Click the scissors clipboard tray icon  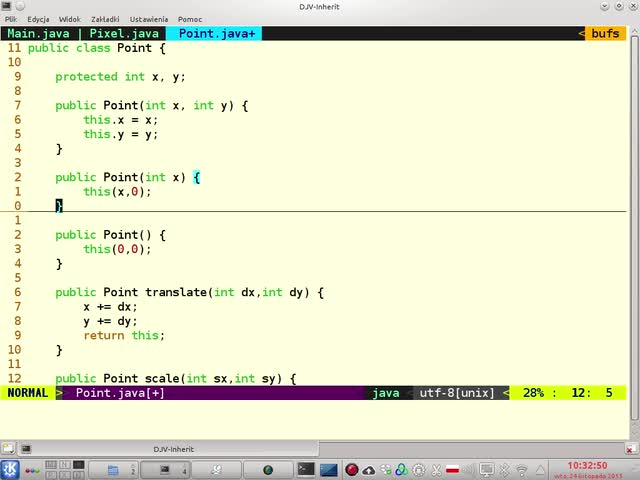click(x=436, y=470)
